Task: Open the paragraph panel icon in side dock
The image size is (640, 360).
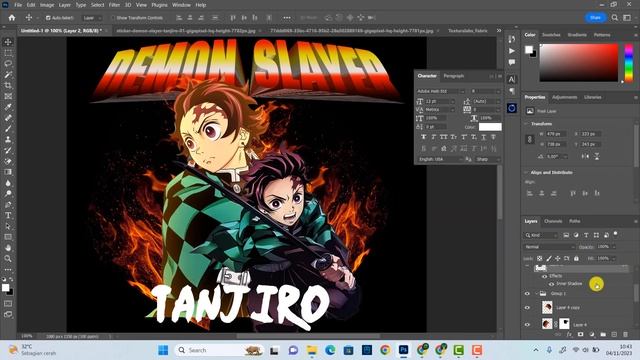Action: [512, 91]
